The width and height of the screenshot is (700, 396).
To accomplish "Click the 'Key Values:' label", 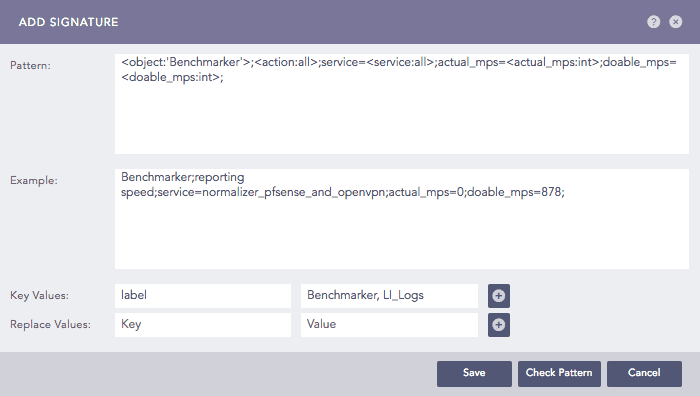I will click(x=39, y=296).
